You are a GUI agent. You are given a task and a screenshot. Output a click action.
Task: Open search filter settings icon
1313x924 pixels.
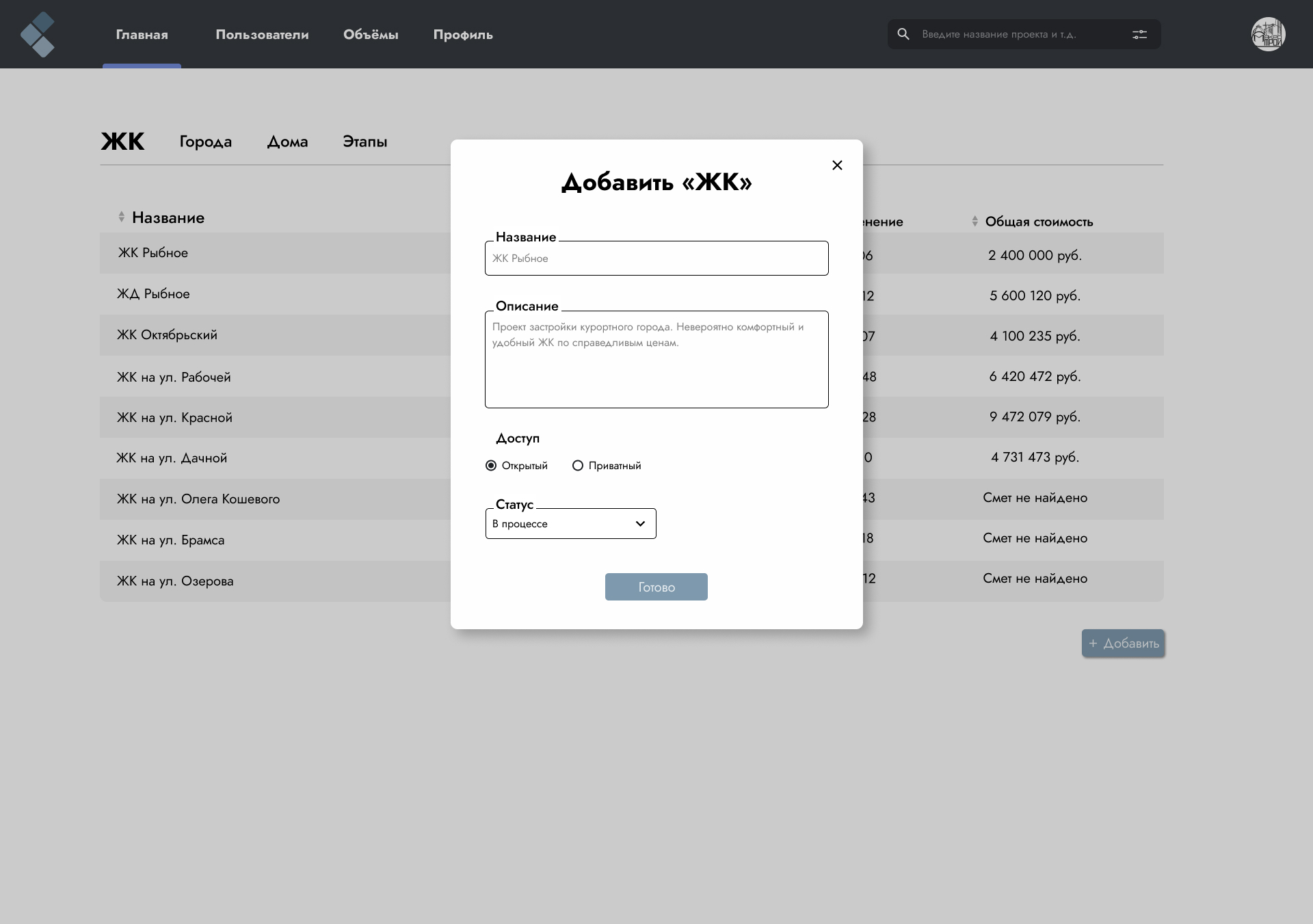point(1139,34)
